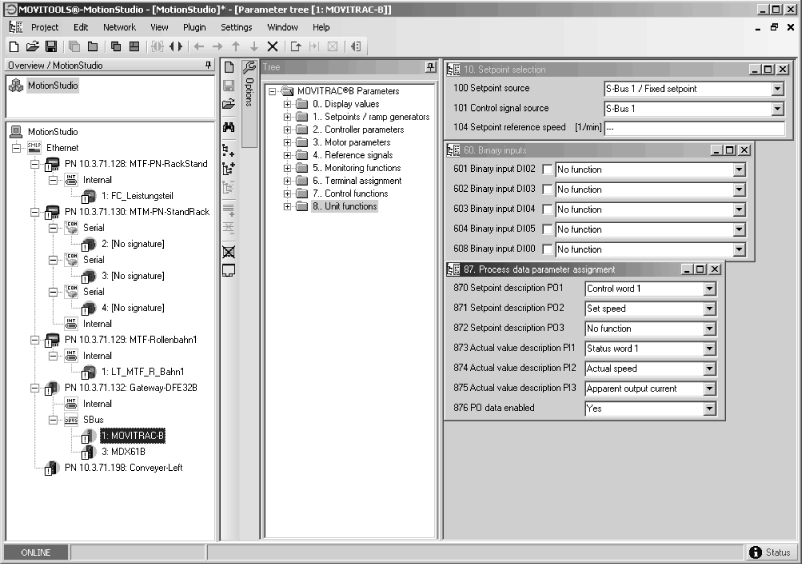Screen dimensions: 802x564
Task: Click the MotionStudio icon in the Overview panel
Action: (x=16, y=85)
